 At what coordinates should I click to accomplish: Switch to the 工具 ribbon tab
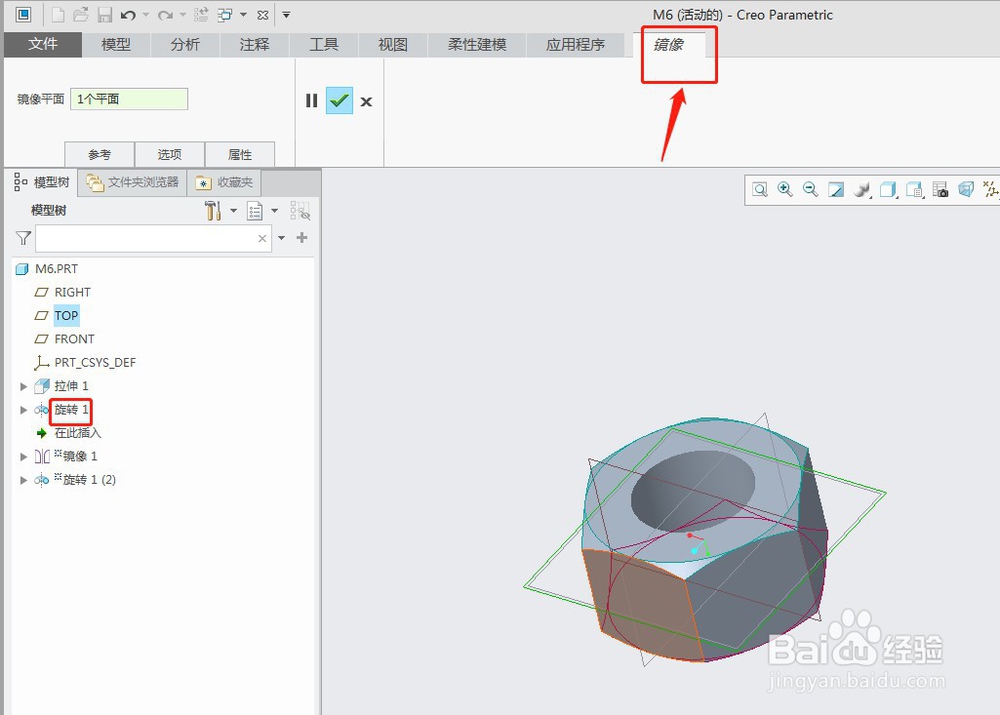click(x=324, y=45)
